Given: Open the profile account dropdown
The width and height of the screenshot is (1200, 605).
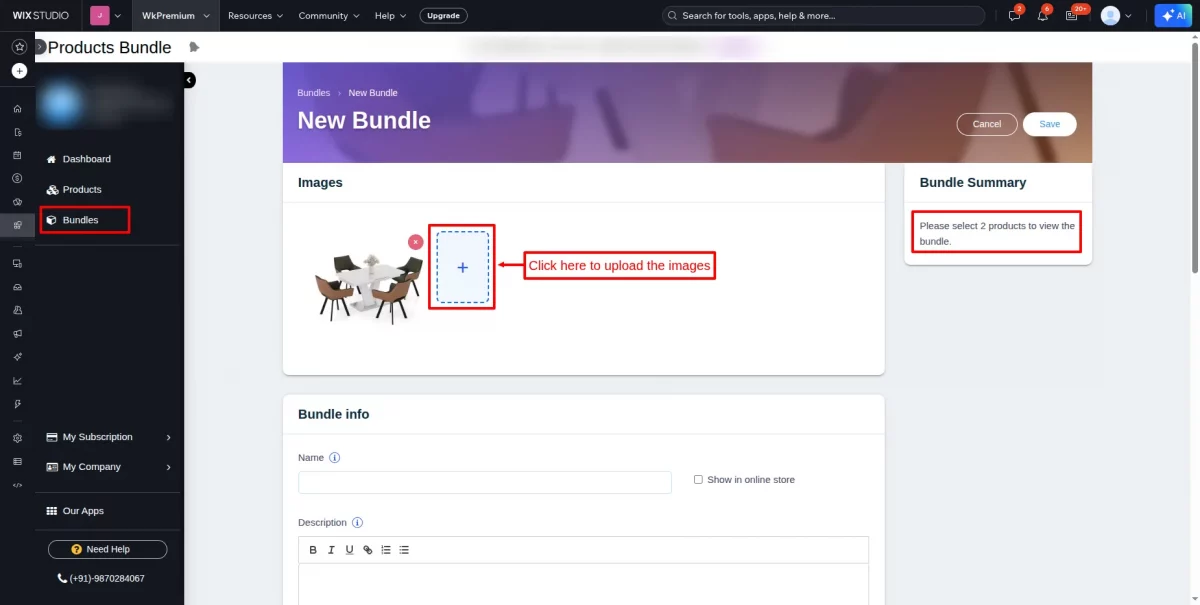Looking at the screenshot, I should coord(1117,15).
